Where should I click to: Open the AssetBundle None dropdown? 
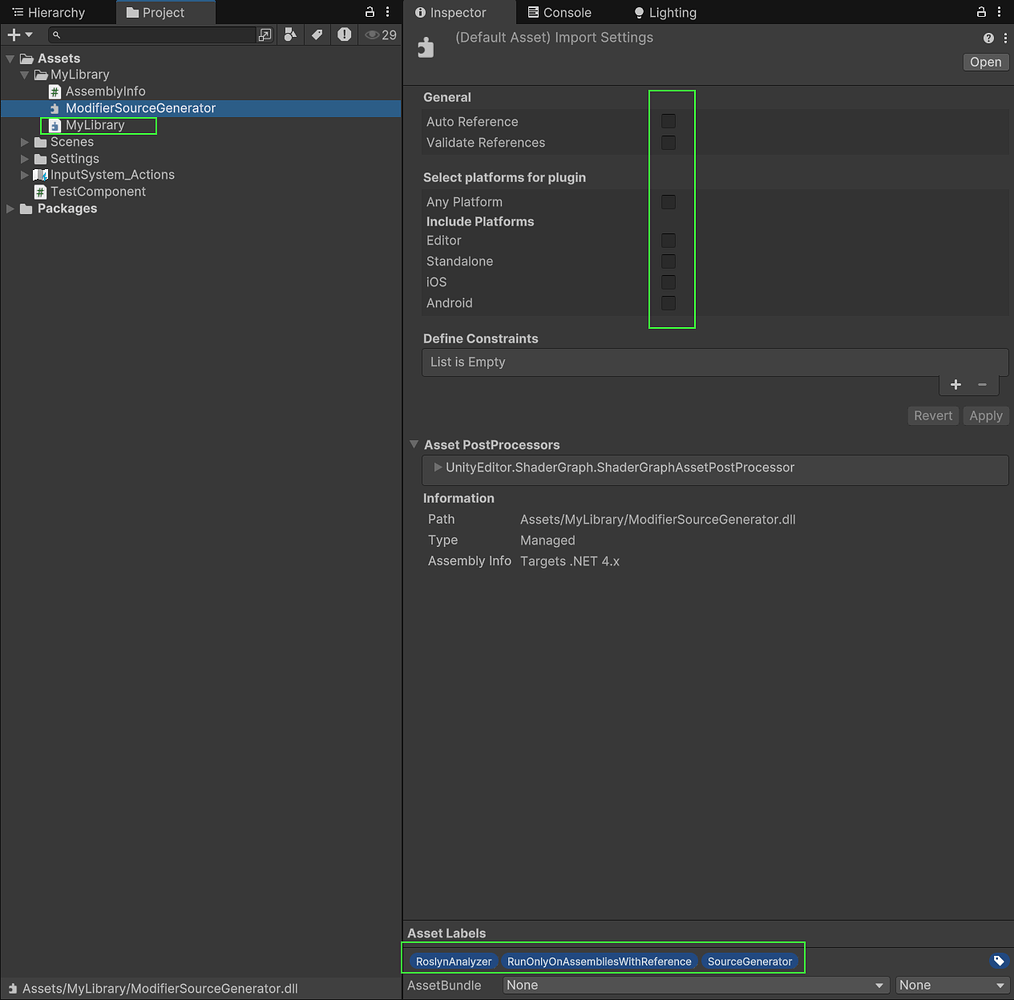point(694,985)
